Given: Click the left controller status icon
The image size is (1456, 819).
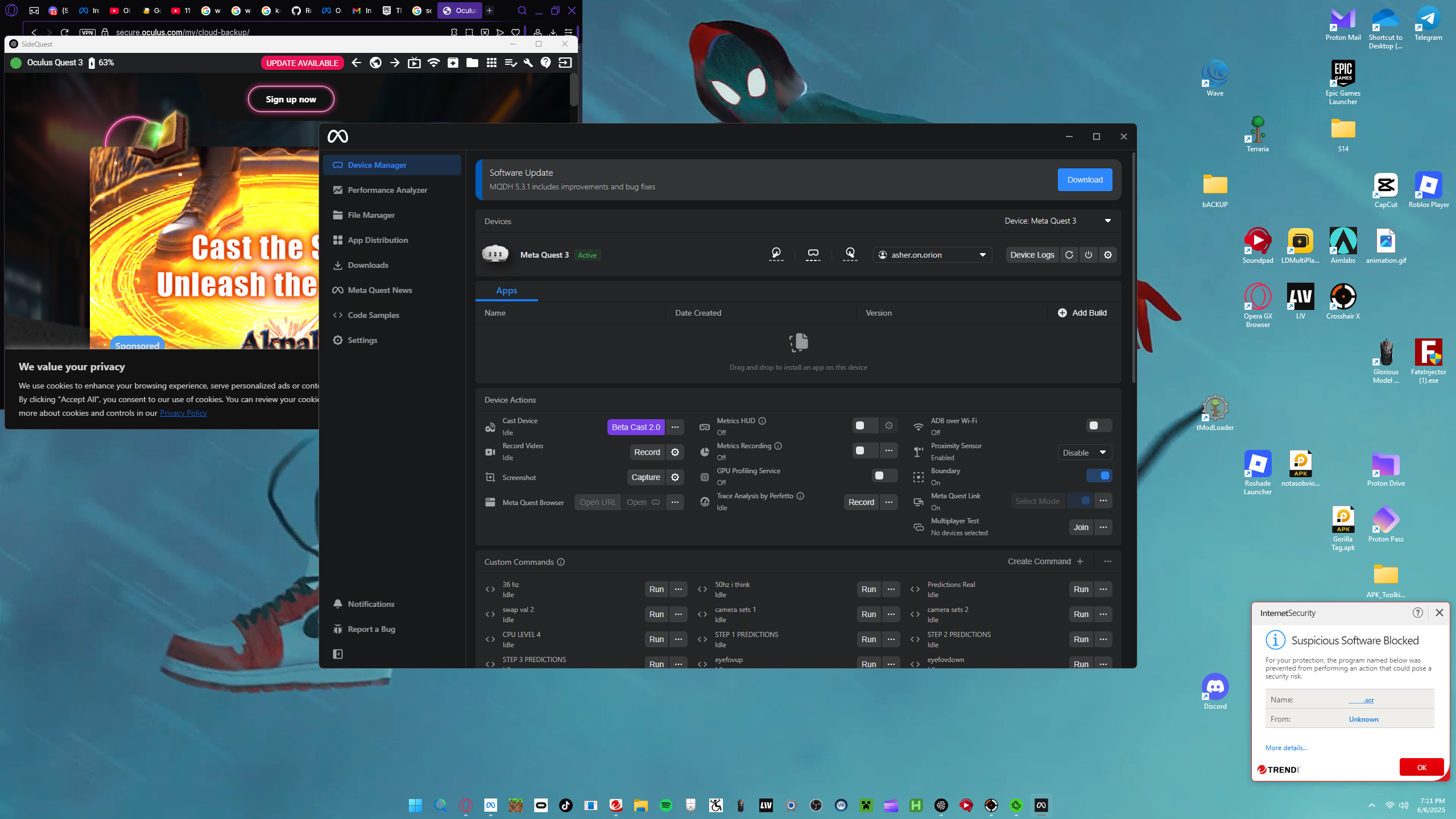Looking at the screenshot, I should (x=776, y=254).
